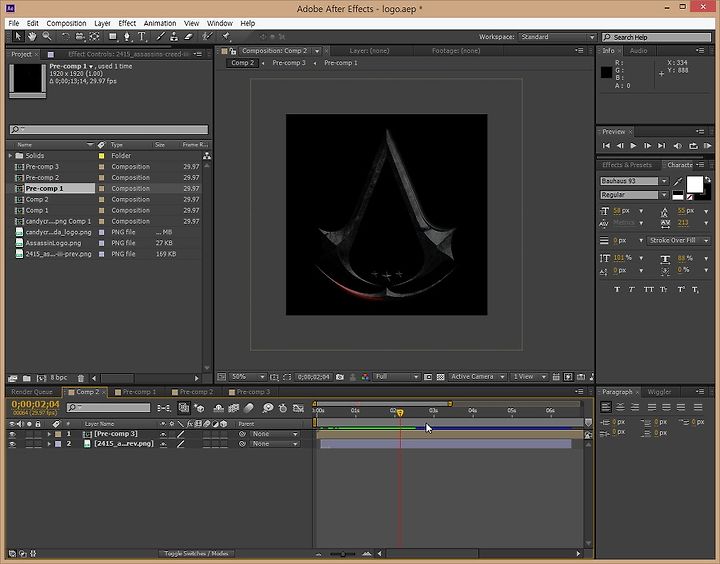Click Play in the Preview panel
720x564 pixels.
pos(633,146)
